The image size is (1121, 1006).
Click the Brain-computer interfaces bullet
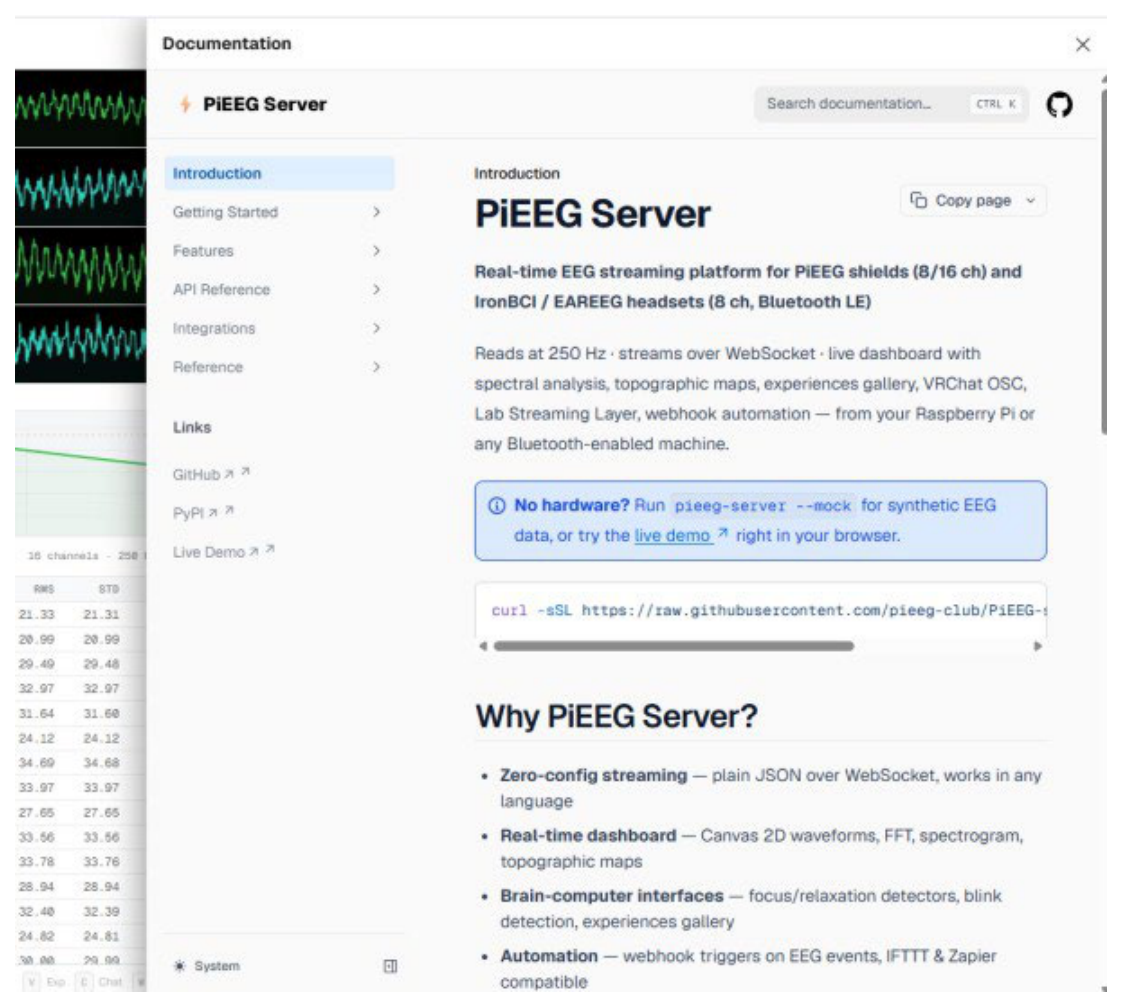[x=751, y=908]
